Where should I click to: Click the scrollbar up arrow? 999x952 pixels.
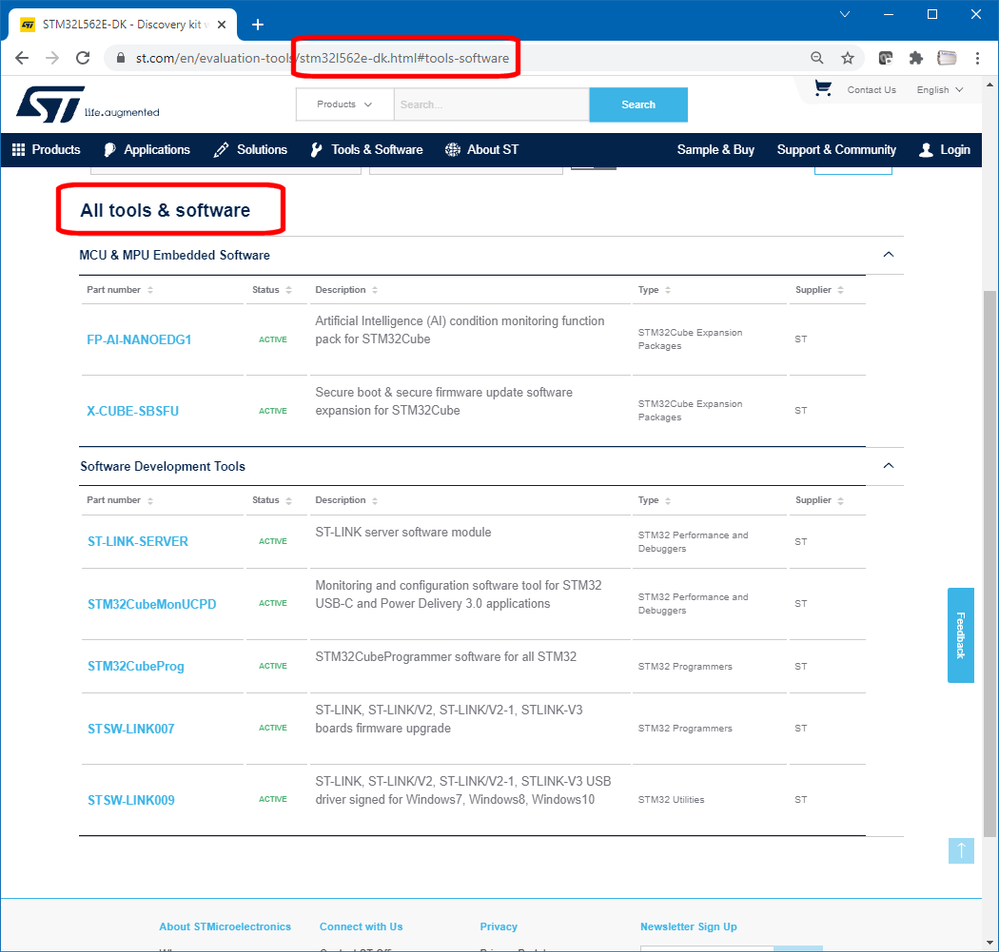coord(990,84)
